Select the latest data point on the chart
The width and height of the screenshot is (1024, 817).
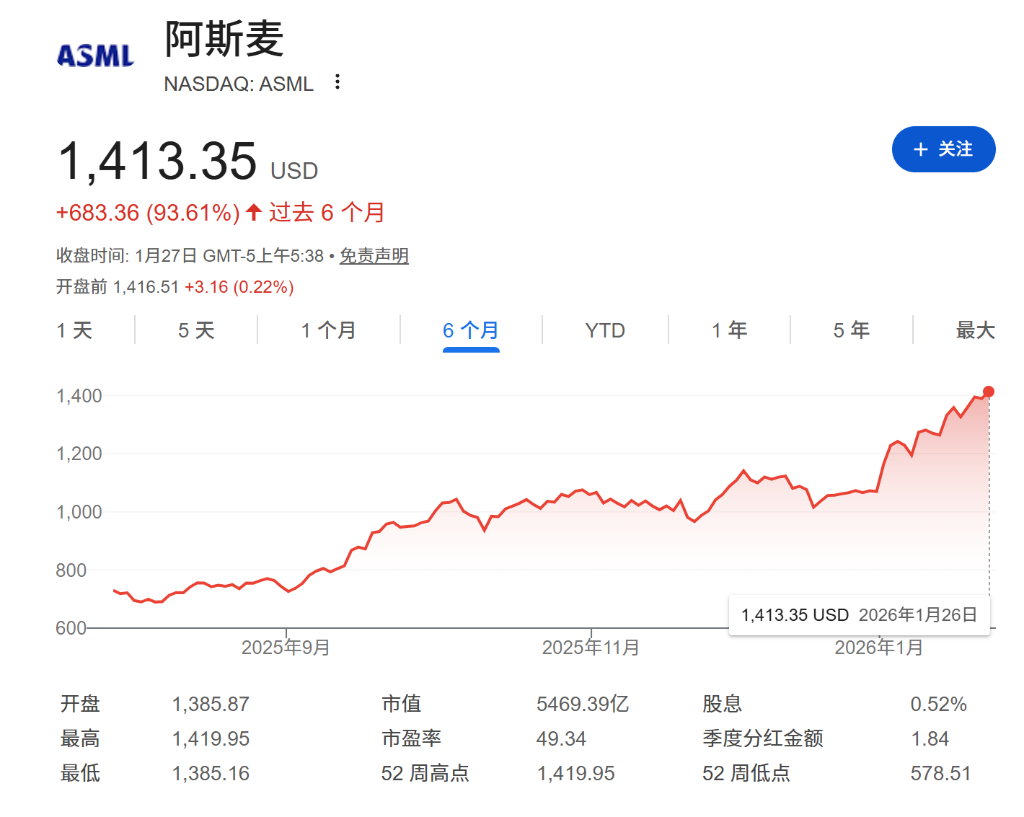tap(988, 392)
